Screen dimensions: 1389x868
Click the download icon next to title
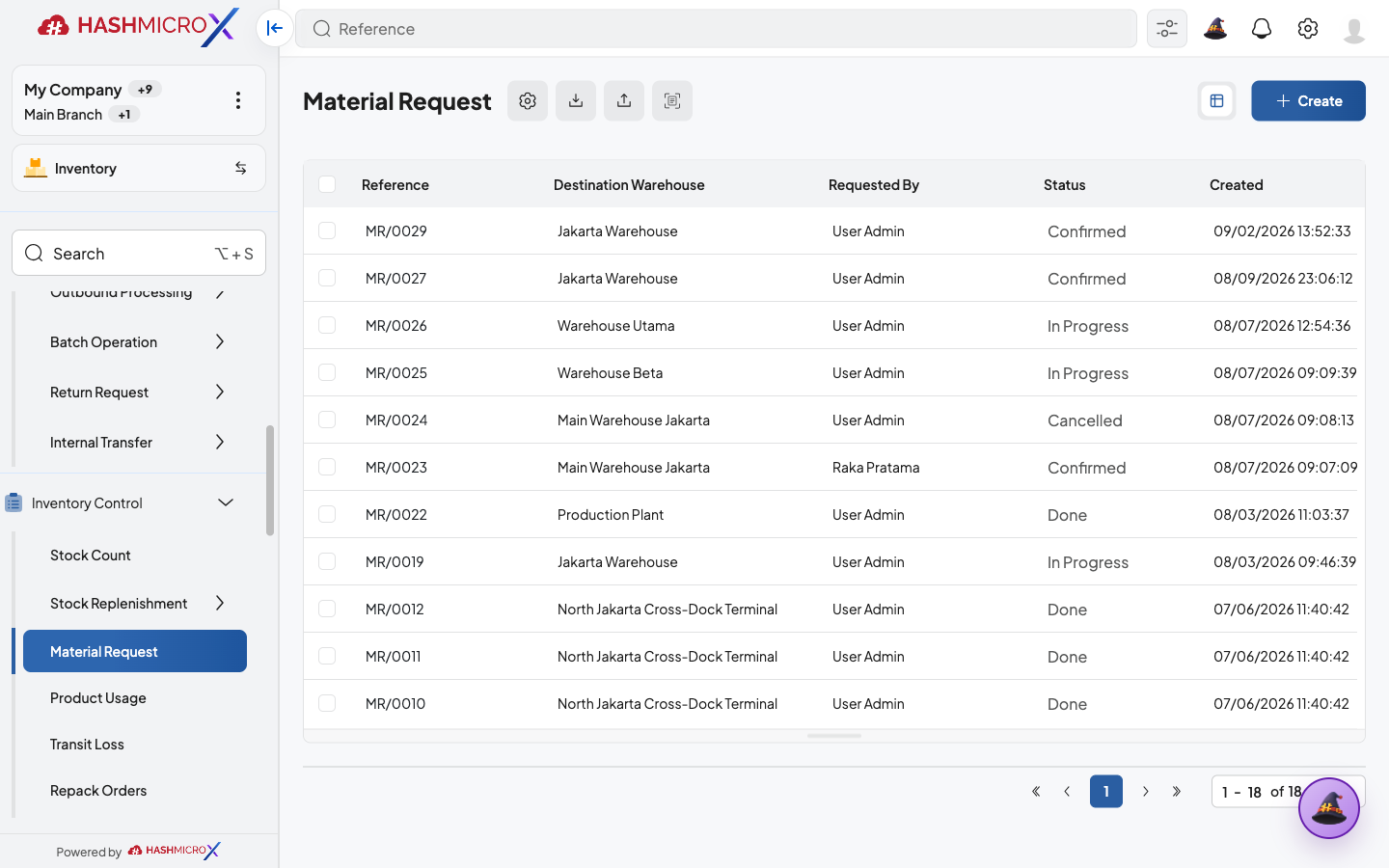tap(576, 100)
